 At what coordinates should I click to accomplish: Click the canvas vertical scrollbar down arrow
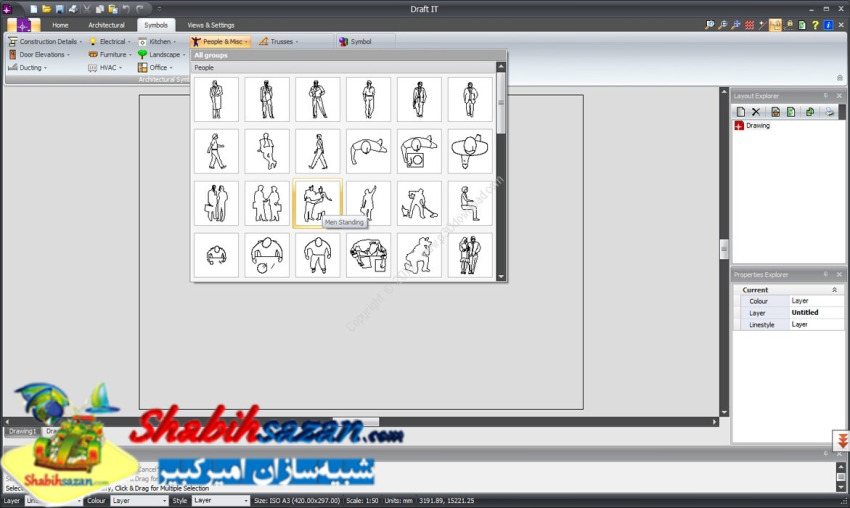724,413
